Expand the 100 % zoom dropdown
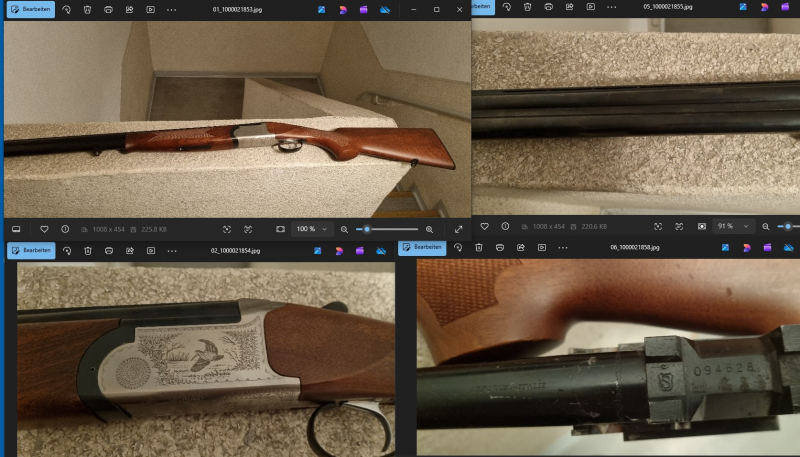 [x=325, y=229]
